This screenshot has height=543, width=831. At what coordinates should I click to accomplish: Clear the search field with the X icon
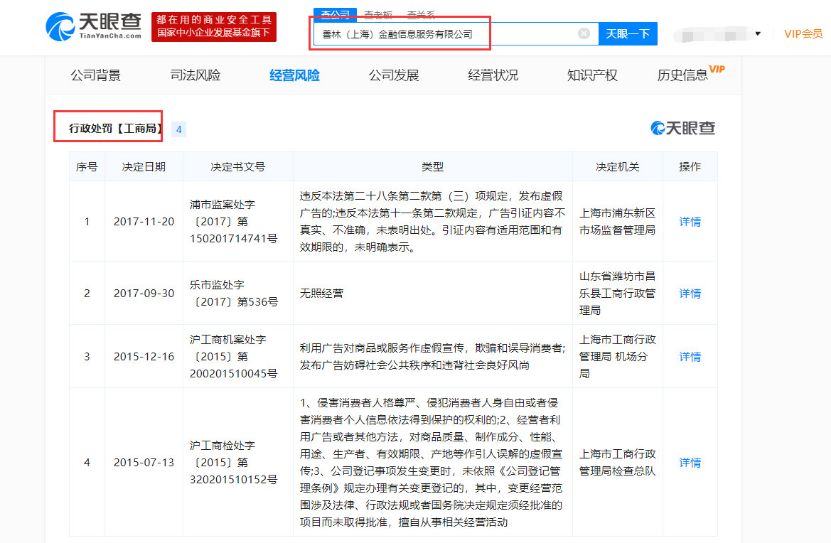click(x=584, y=33)
